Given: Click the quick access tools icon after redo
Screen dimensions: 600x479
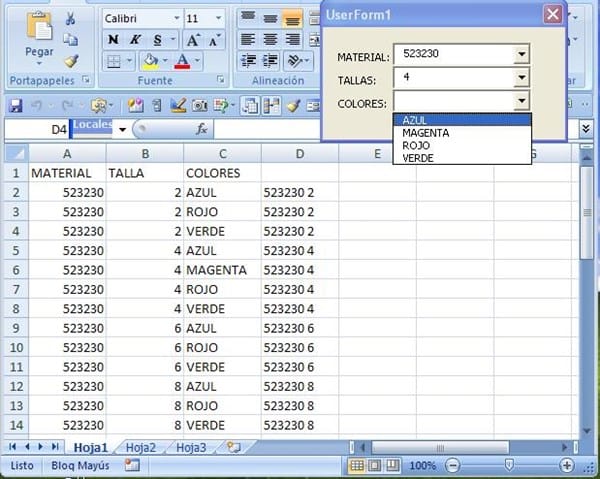Looking at the screenshot, I should point(99,105).
